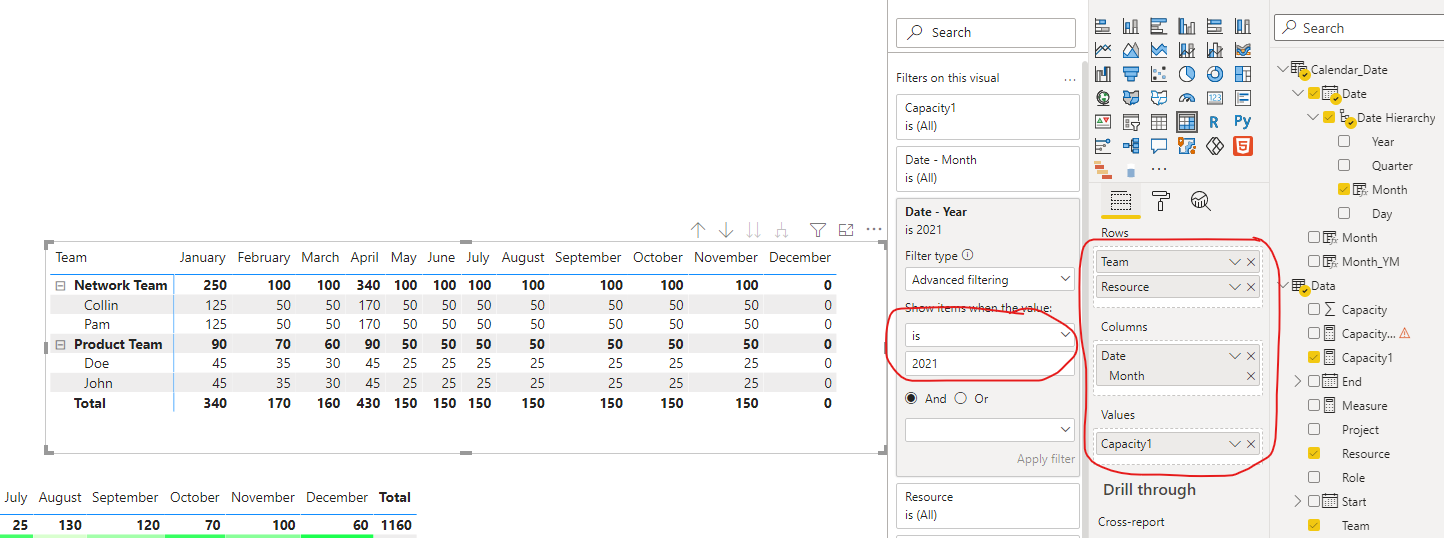Open visual filter icon above matrix
The width and height of the screenshot is (1444, 538).
click(817, 230)
